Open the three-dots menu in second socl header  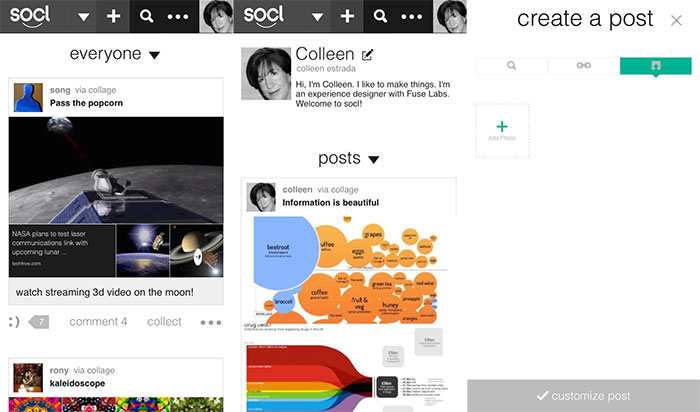412,17
